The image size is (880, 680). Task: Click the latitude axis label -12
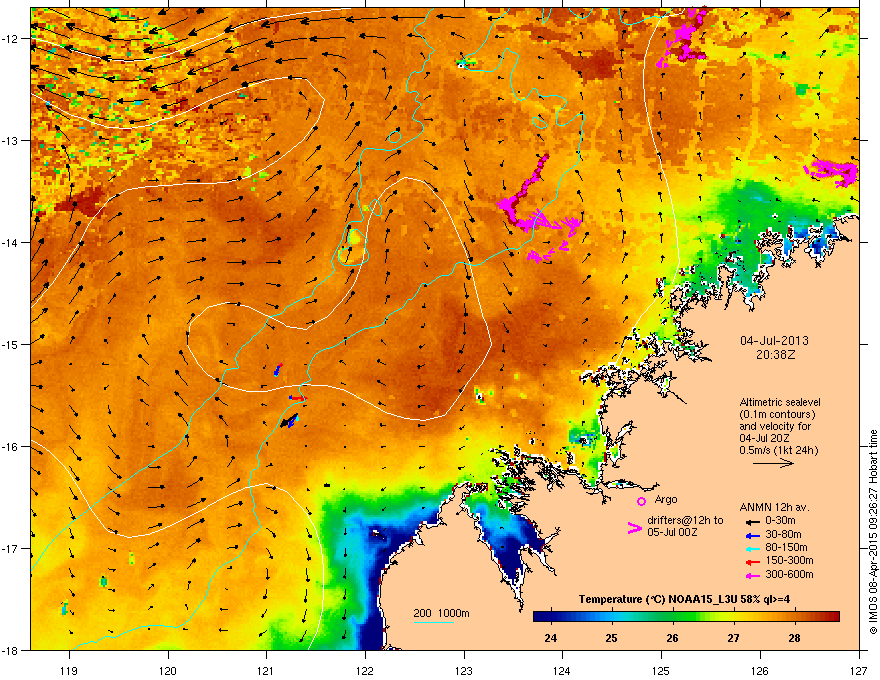click(x=11, y=39)
